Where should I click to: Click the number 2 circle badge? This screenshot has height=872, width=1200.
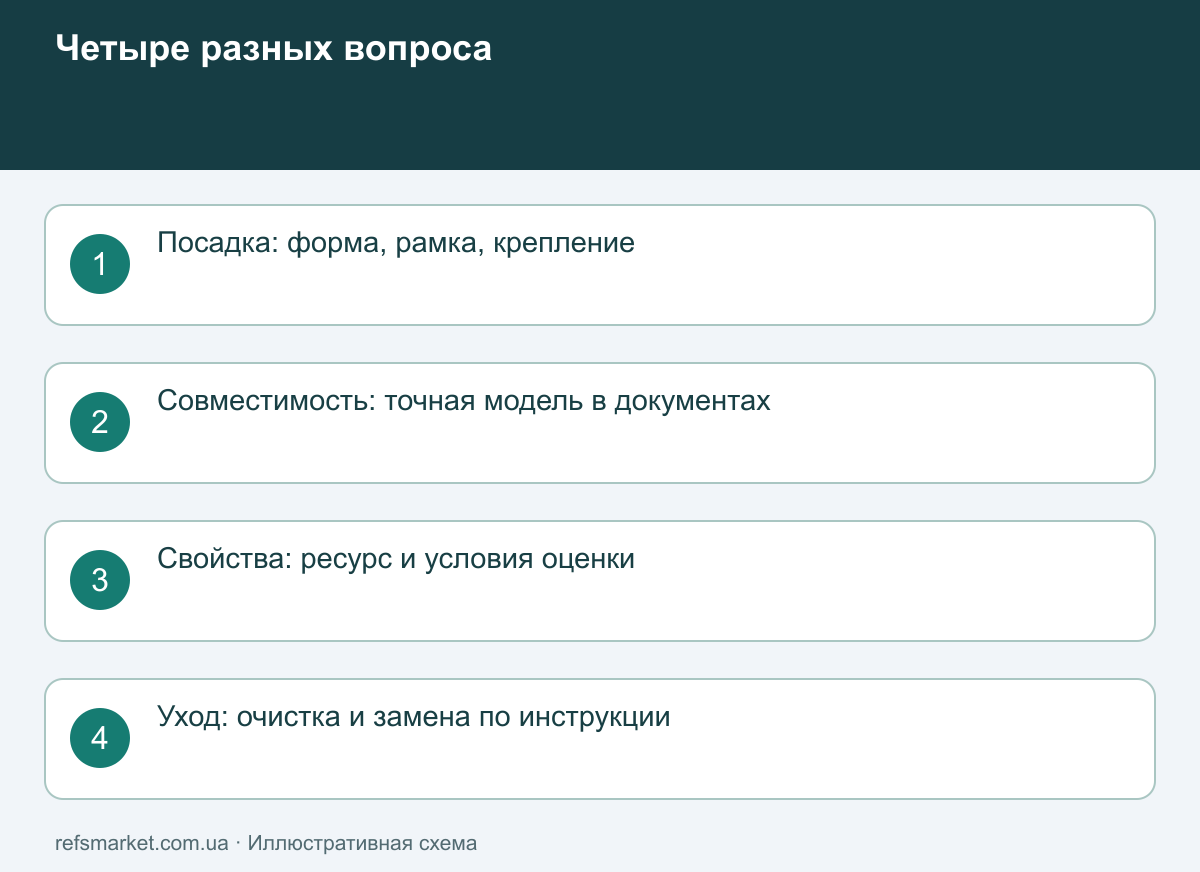tap(100, 422)
